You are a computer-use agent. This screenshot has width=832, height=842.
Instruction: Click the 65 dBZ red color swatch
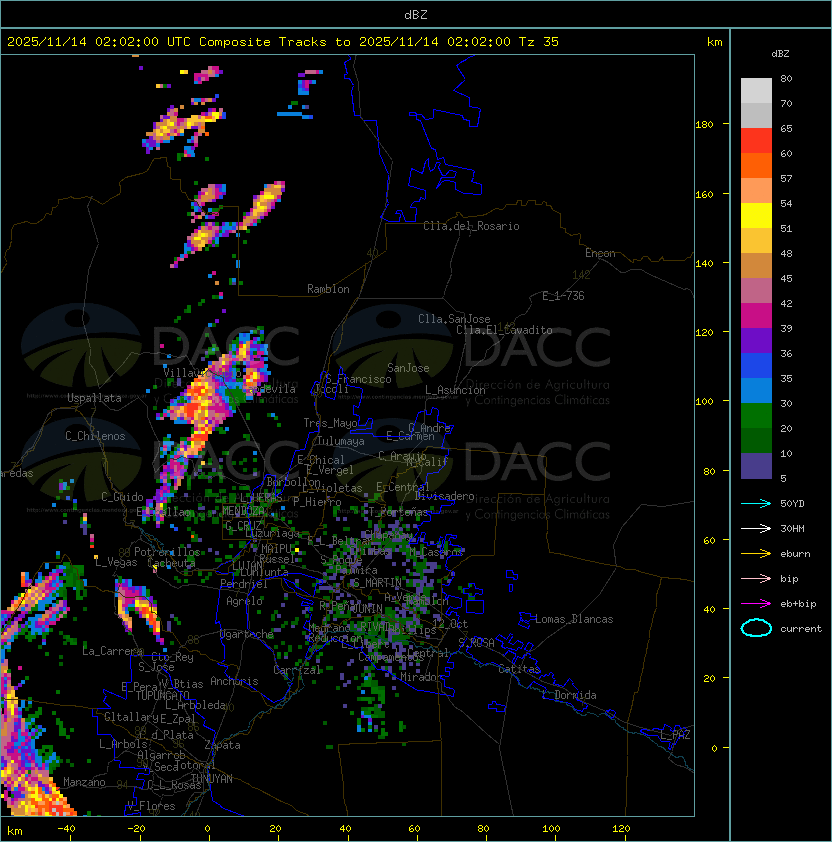[x=756, y=140]
